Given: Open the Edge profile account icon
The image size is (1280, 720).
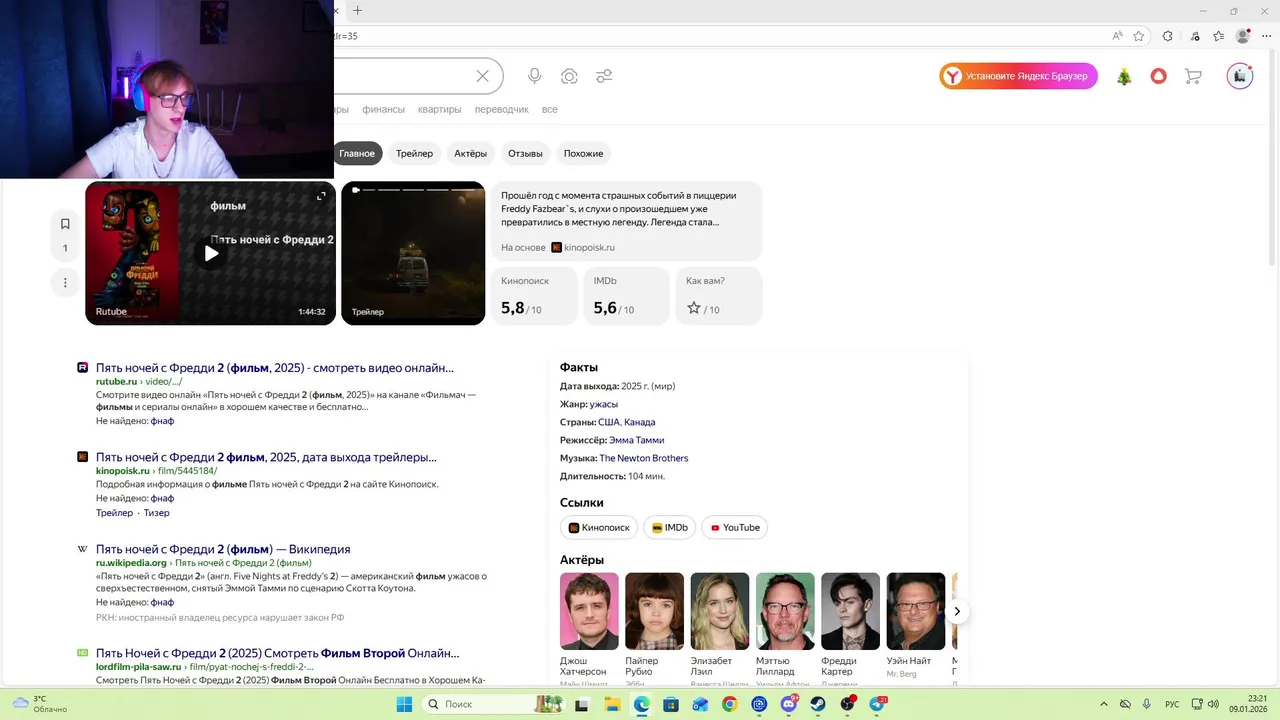Looking at the screenshot, I should pos(1243,36).
